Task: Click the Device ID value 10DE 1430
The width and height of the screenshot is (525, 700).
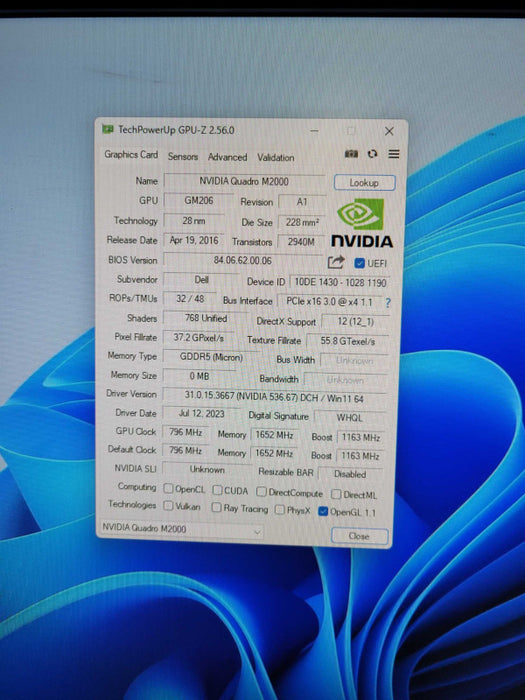Action: click(340, 283)
